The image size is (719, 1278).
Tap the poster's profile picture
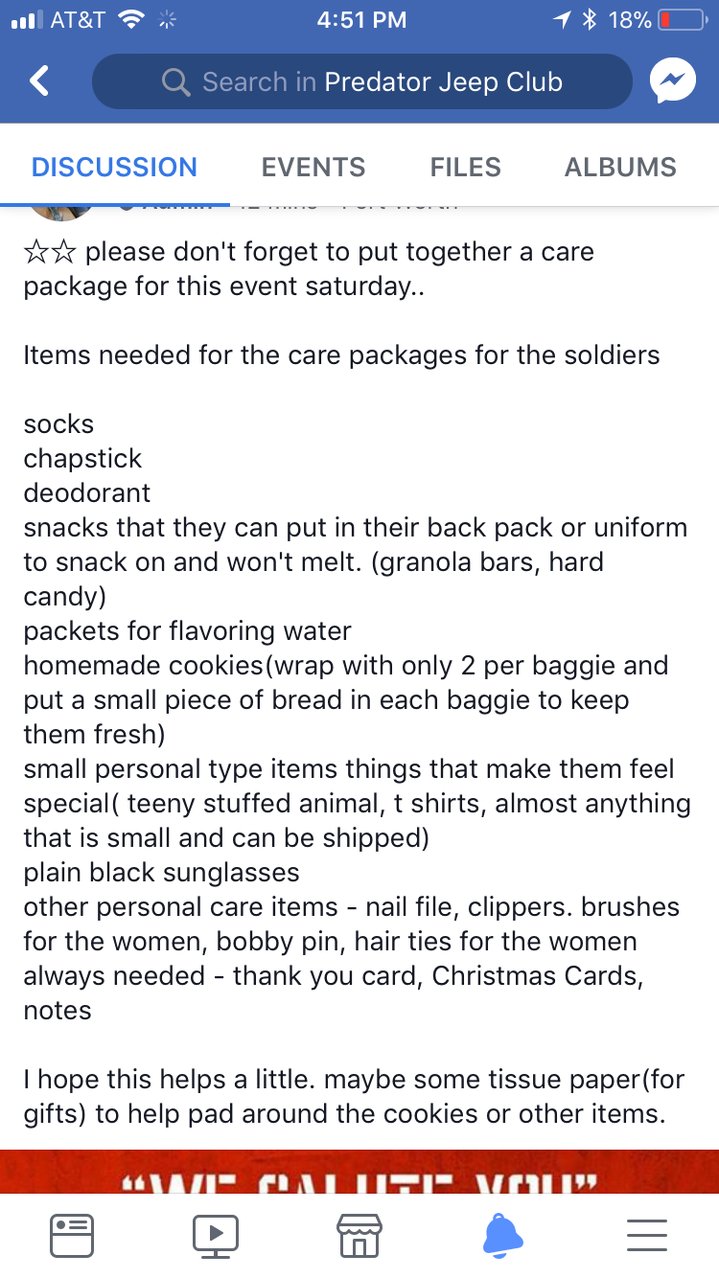pyautogui.click(x=62, y=210)
